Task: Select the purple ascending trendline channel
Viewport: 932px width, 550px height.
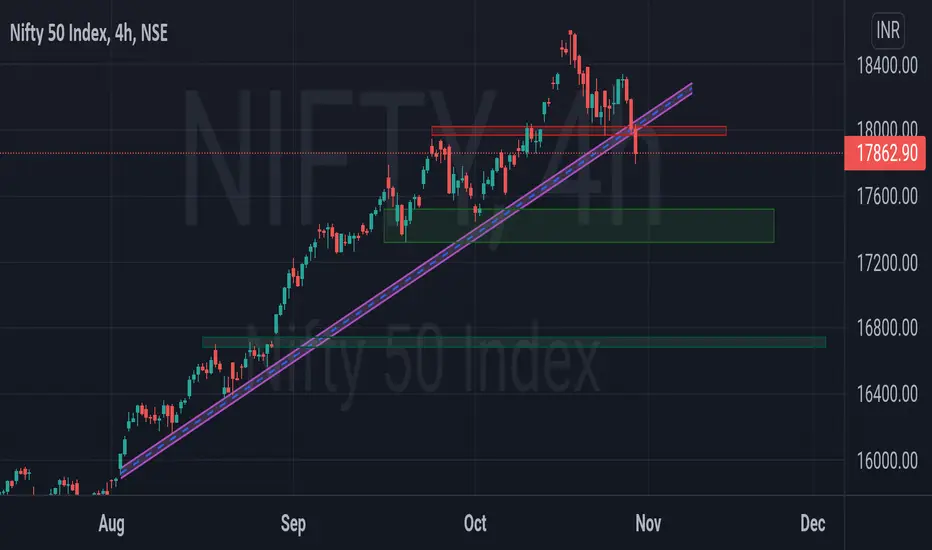Action: point(406,280)
